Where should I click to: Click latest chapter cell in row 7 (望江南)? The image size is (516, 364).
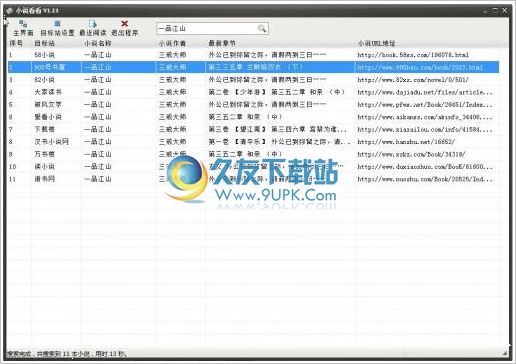pyautogui.click(x=278, y=129)
